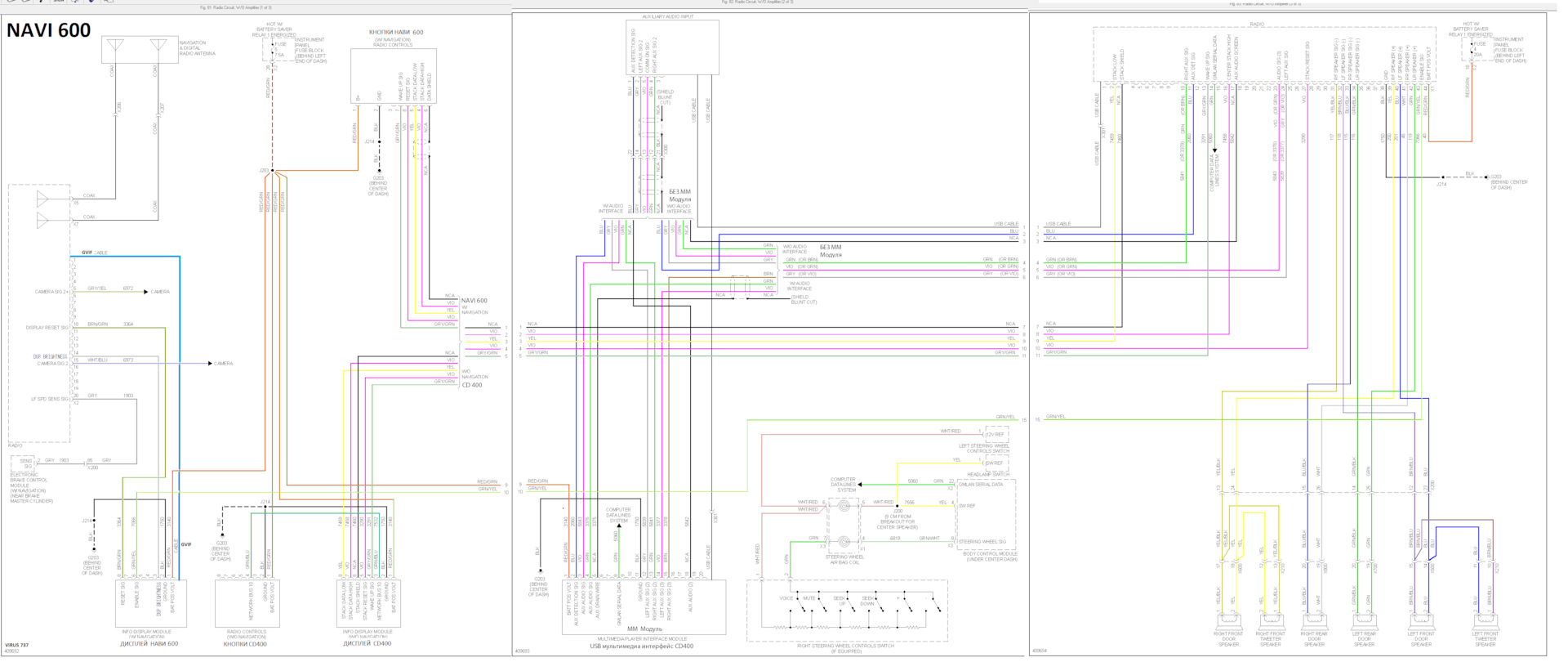
Task: Click the 'GMLAN SERIAL DATA' label
Action: click(981, 485)
